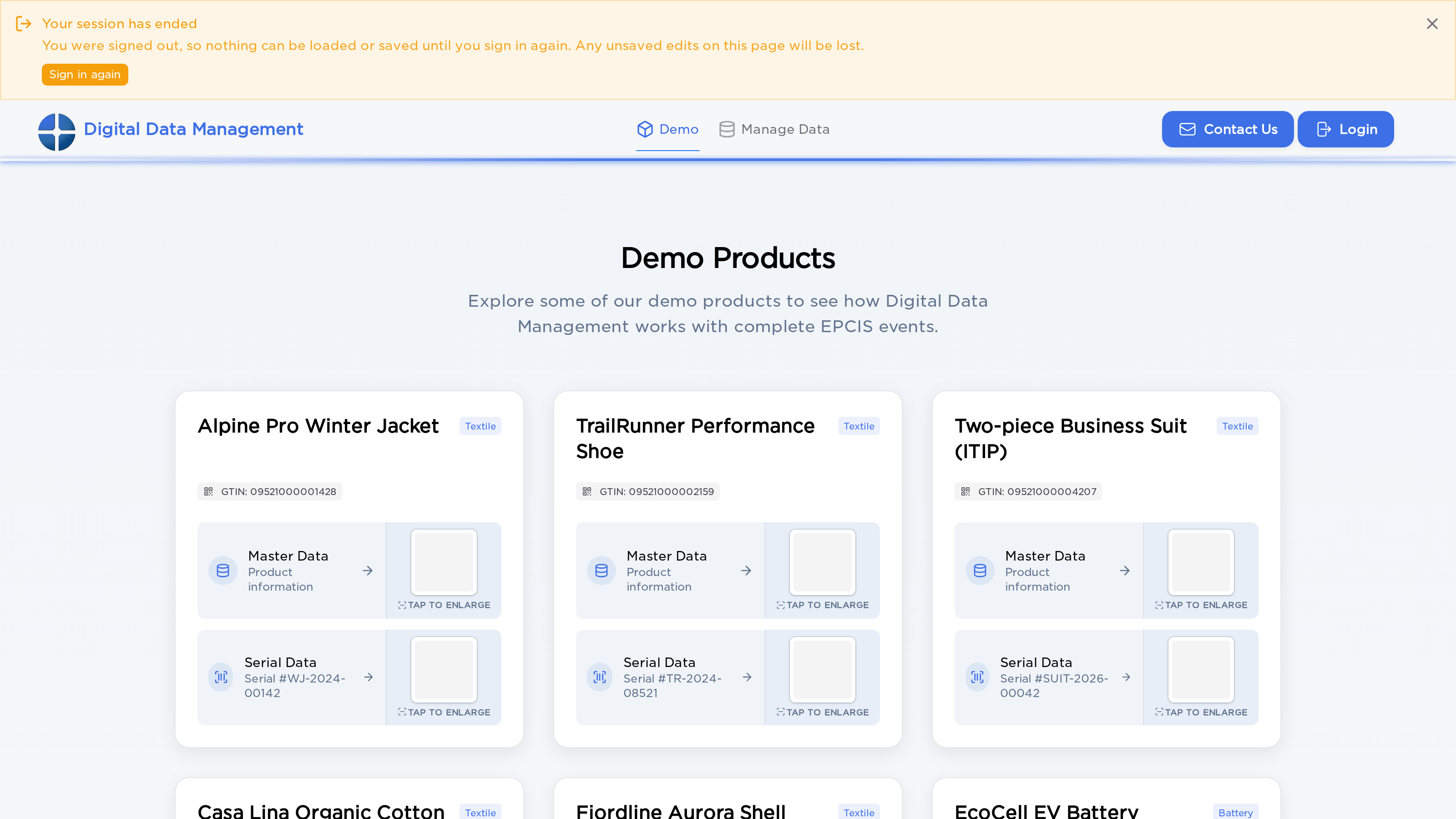Switch to the Demo tab
Viewport: 1456px width, 819px height.
[x=667, y=129]
